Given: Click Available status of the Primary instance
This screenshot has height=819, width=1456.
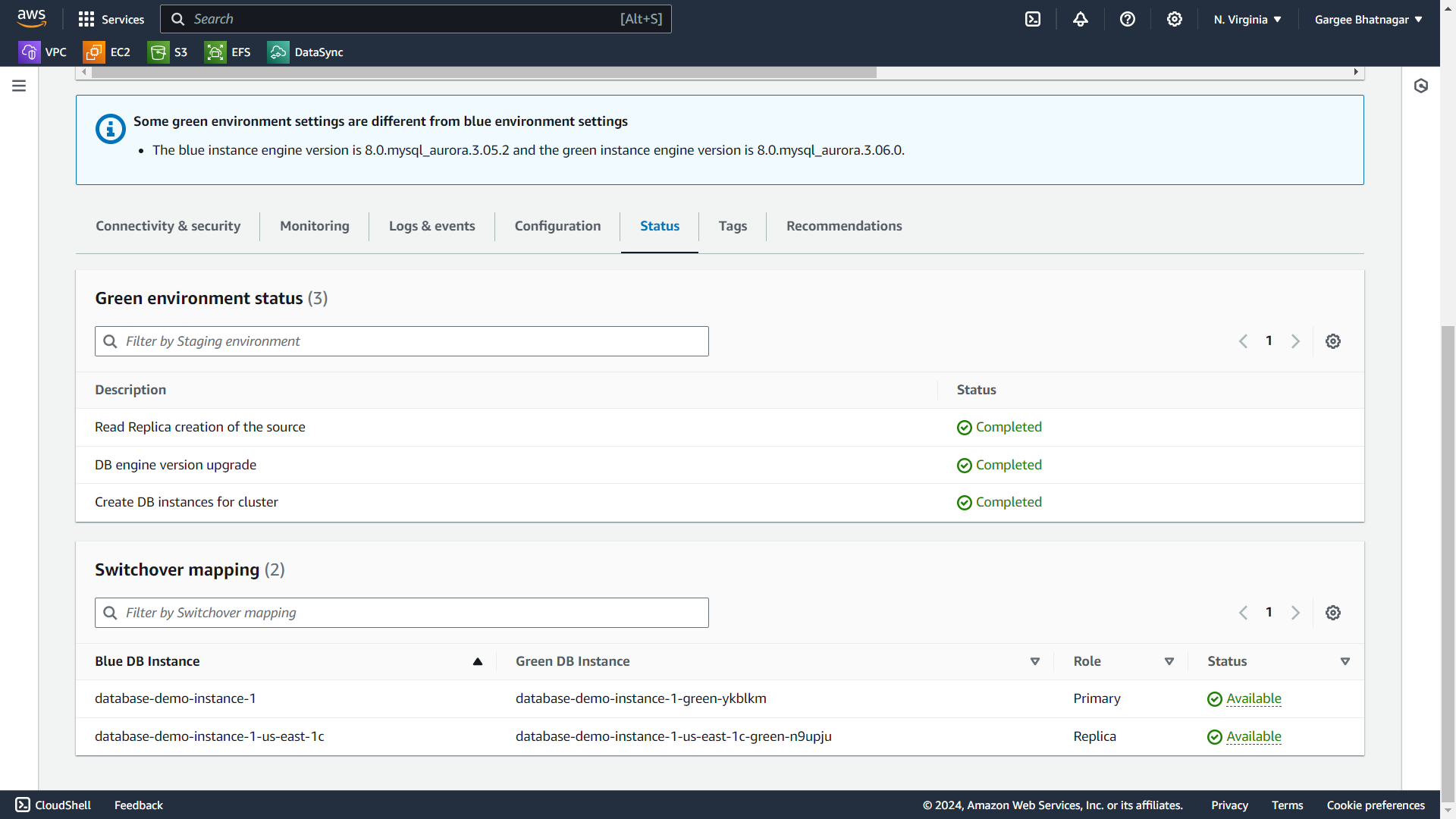Looking at the screenshot, I should click(1253, 698).
